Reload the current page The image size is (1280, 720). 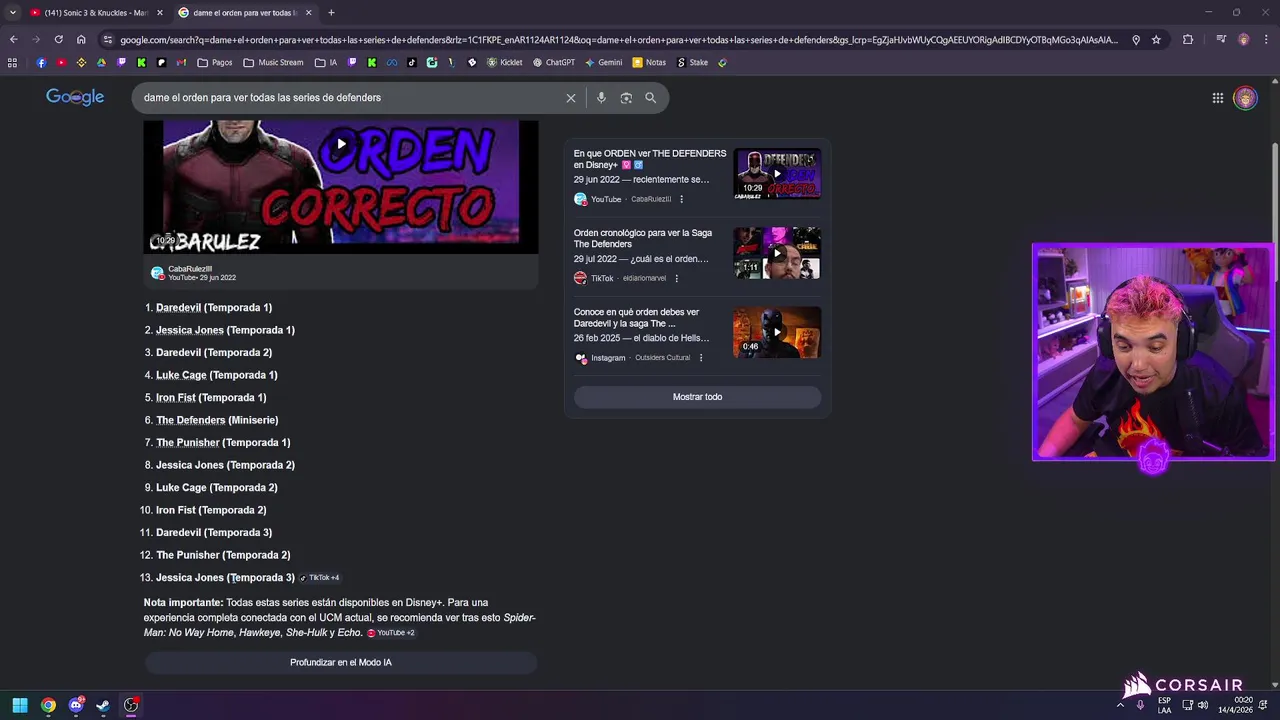tap(59, 40)
